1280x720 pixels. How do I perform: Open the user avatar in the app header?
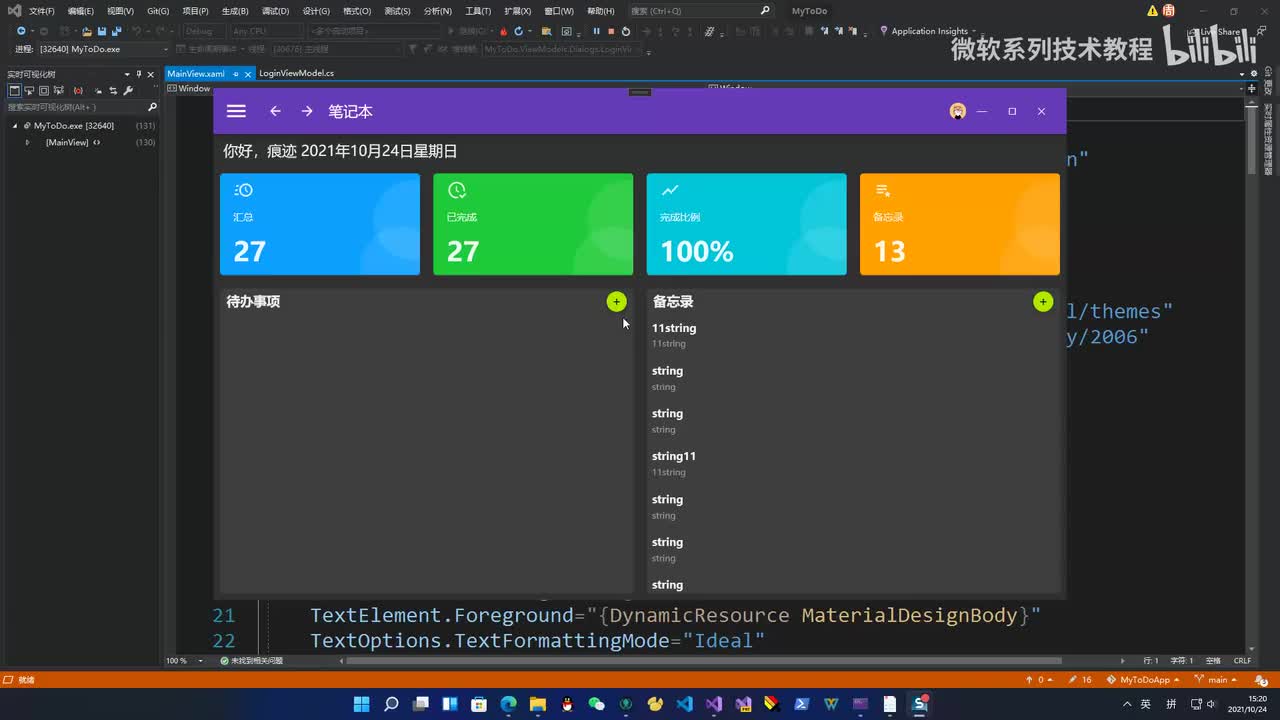[957, 111]
